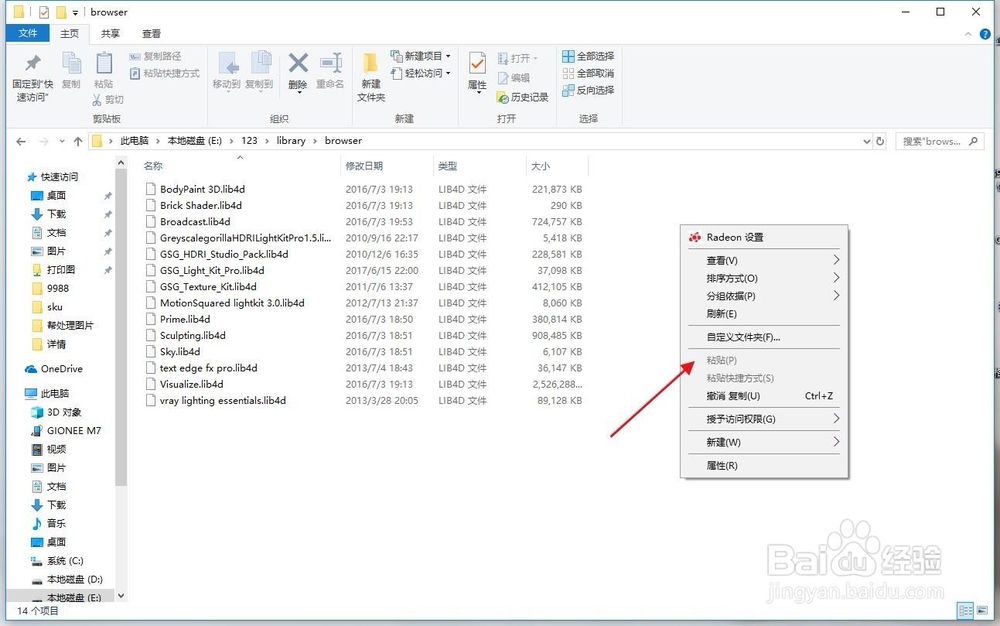This screenshot has width=1000, height=626.
Task: Click '123' in the address breadcrumb
Action: pyautogui.click(x=249, y=141)
